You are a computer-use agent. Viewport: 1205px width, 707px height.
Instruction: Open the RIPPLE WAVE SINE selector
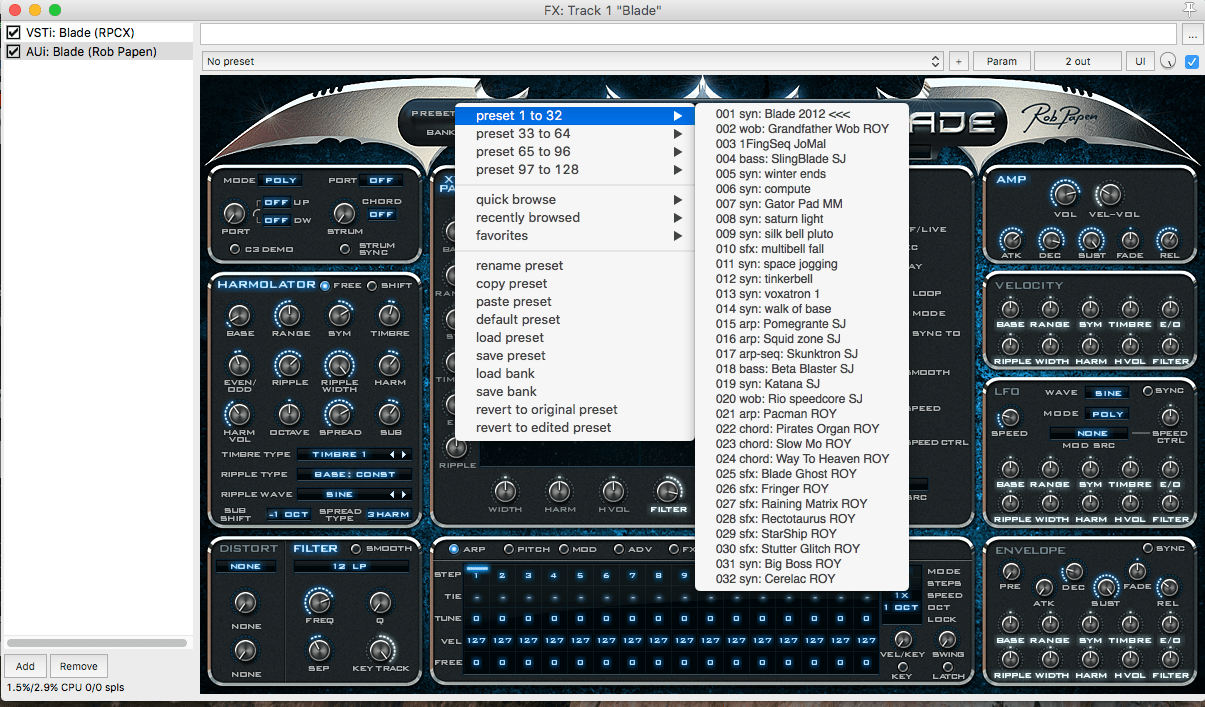point(354,494)
